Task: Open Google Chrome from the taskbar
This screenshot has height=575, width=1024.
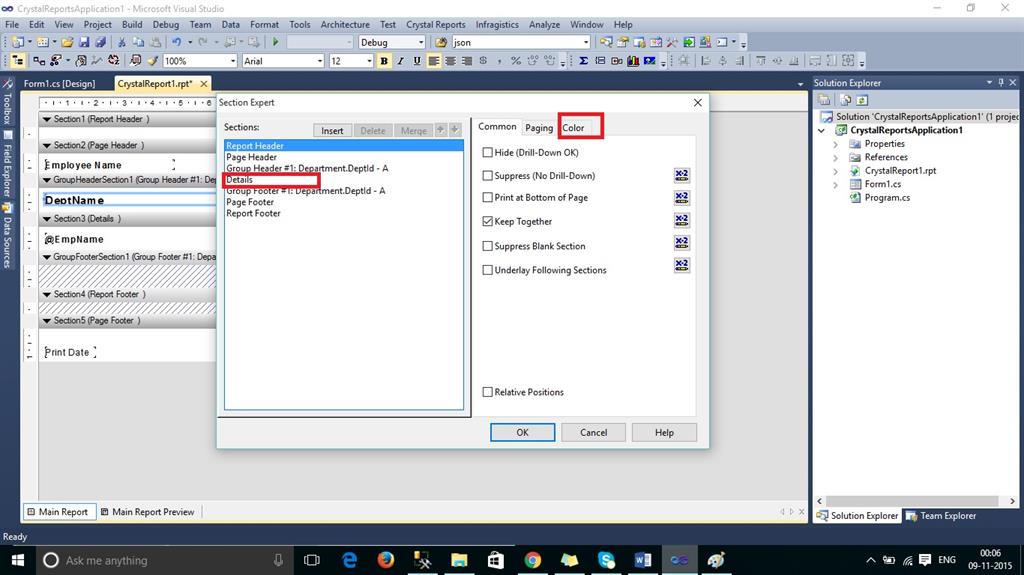Action: (532, 560)
